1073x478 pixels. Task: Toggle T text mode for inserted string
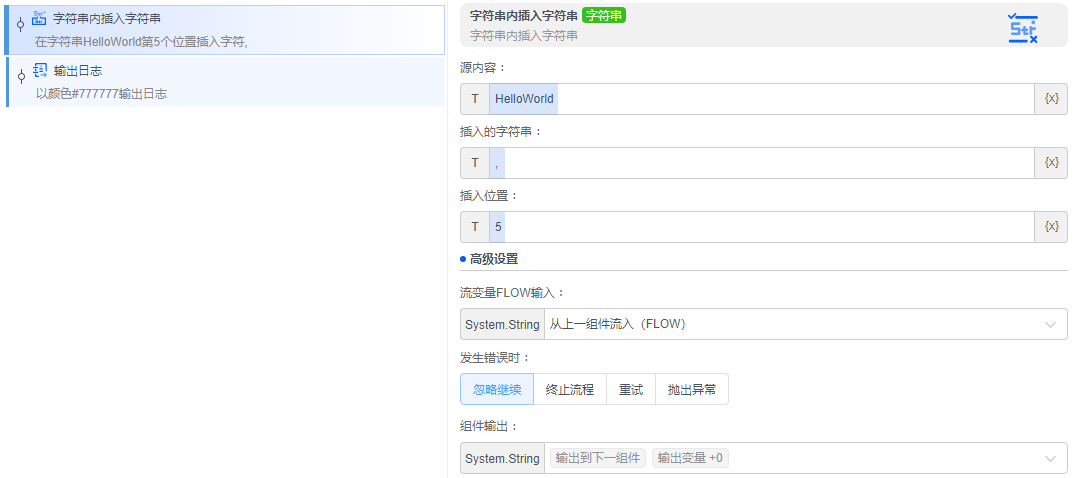(x=475, y=163)
